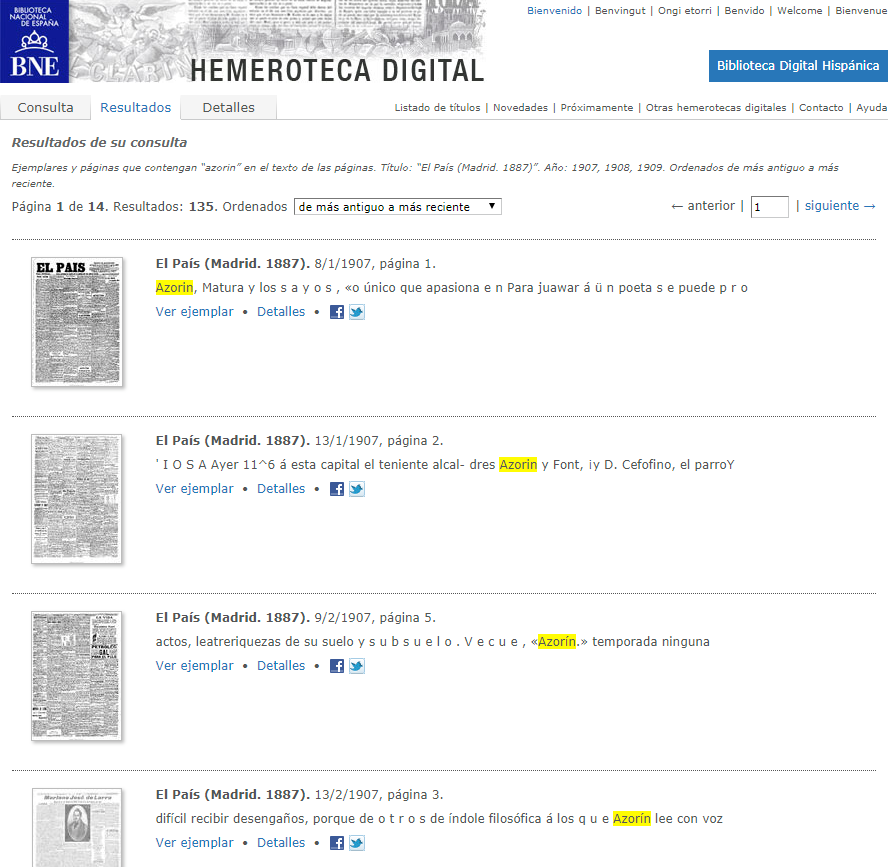This screenshot has width=888, height=867.
Task: Switch to the Detalles tab
Action: [229, 108]
